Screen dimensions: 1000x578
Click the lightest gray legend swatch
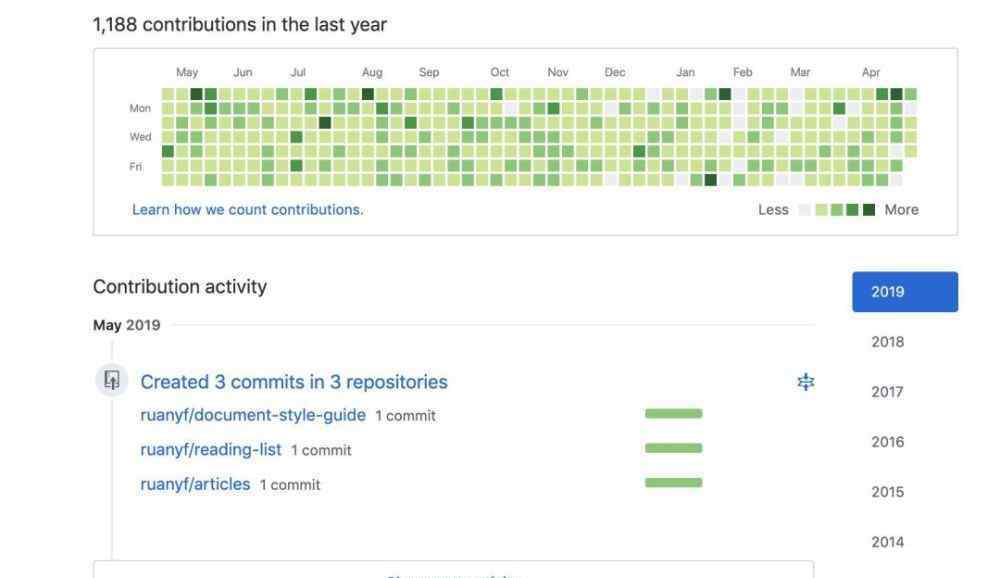tap(805, 210)
